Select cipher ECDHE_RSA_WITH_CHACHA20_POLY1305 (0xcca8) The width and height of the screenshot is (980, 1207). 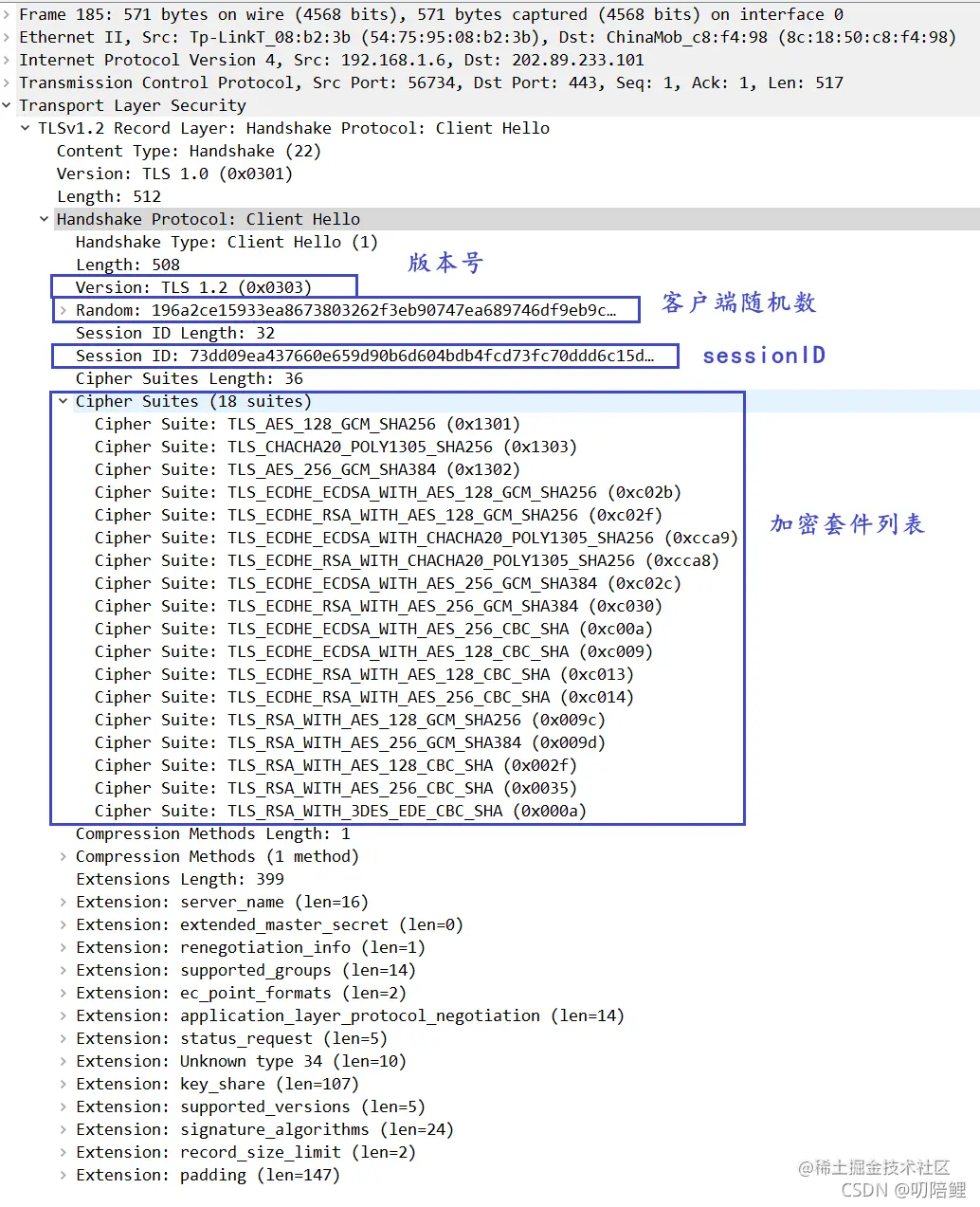407,560
